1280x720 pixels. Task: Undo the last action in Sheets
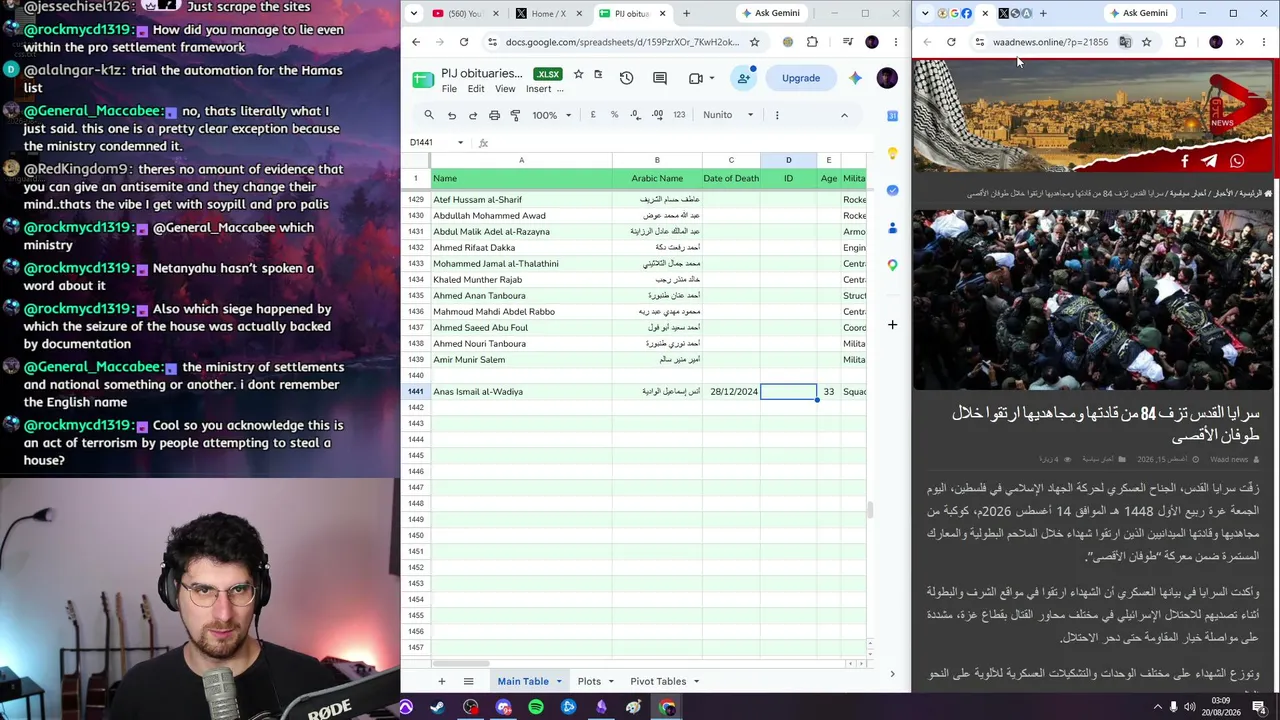[x=452, y=115]
